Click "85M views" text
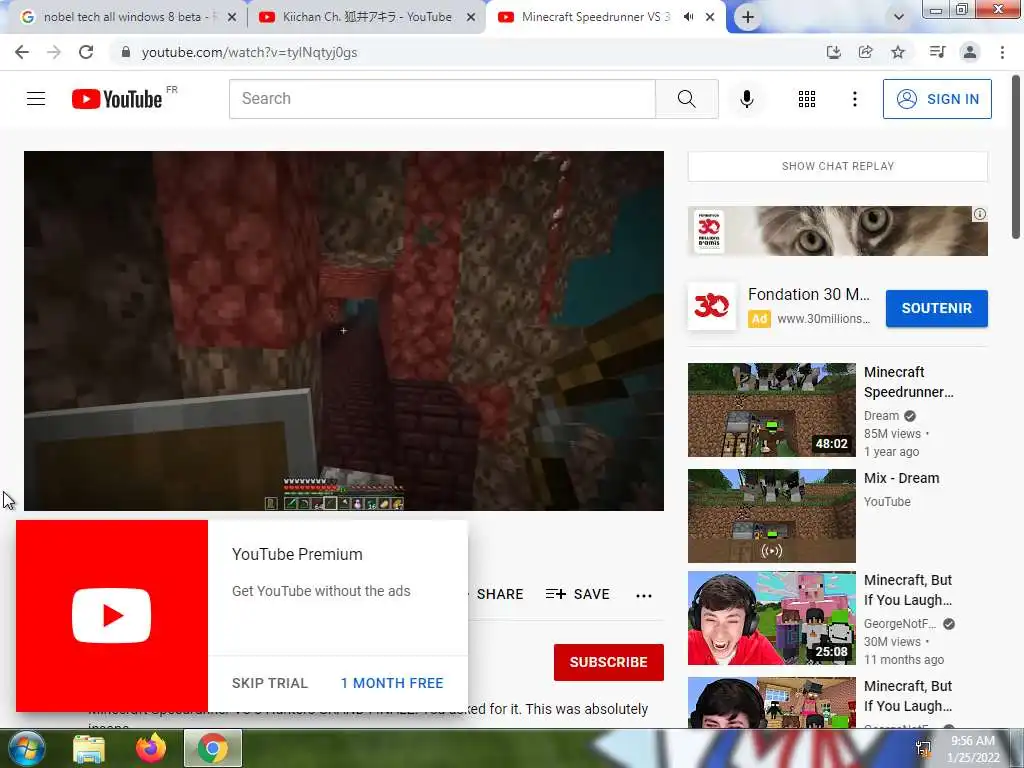Image resolution: width=1024 pixels, height=768 pixels. pyautogui.click(x=892, y=434)
